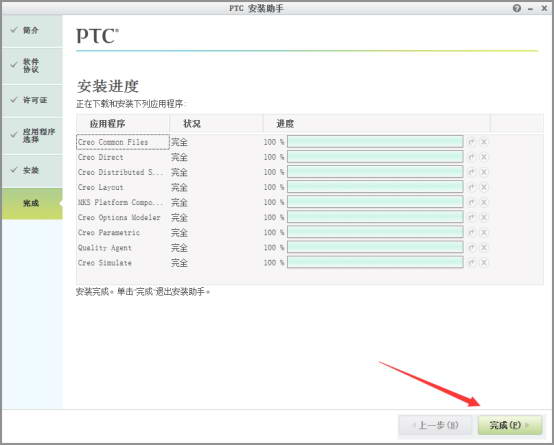Click cancel X icon for Creo Simulate
Viewport: 554px width, 446px height.
pyautogui.click(x=484, y=263)
